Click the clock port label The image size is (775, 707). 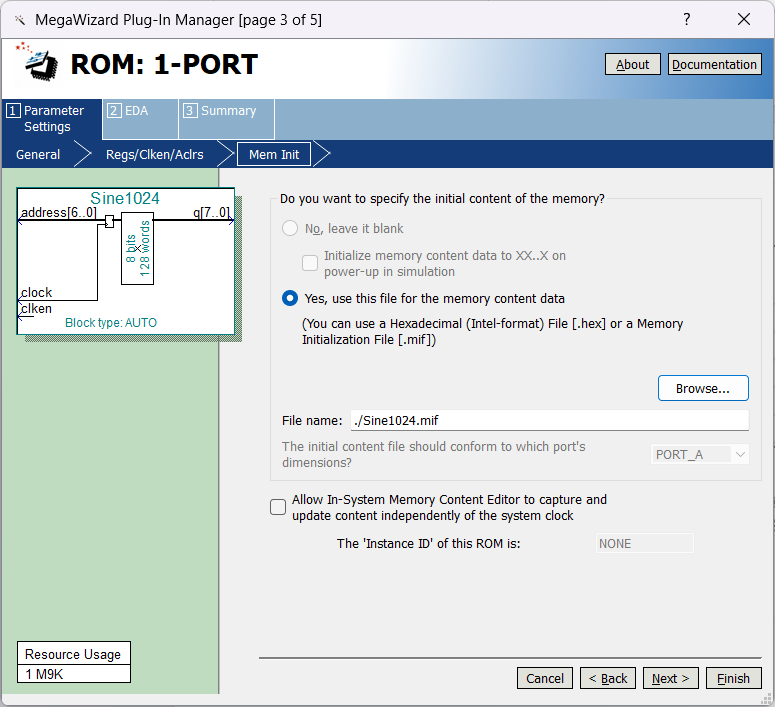click(x=36, y=292)
